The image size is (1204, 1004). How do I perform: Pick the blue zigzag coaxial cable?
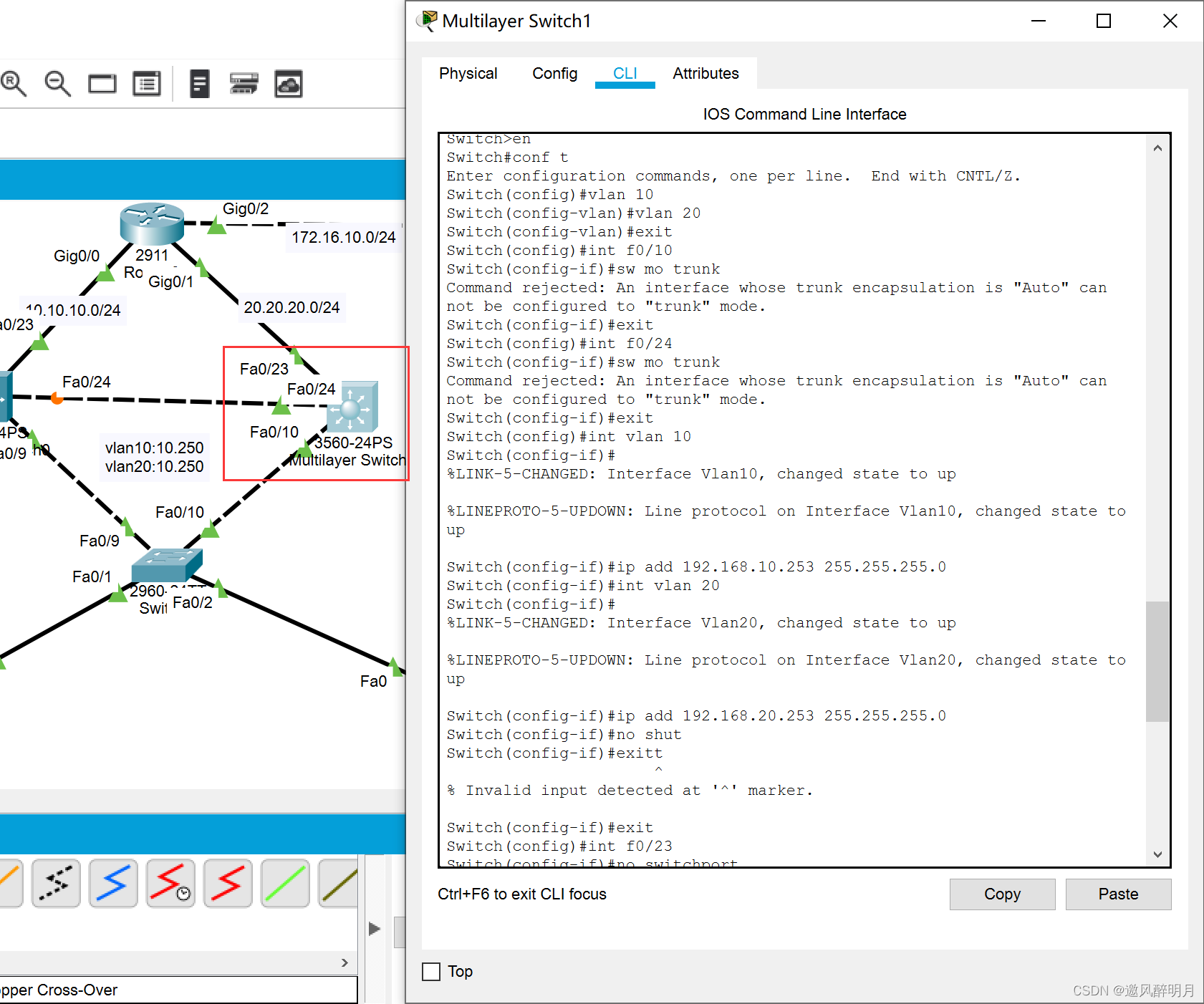pyautogui.click(x=113, y=883)
